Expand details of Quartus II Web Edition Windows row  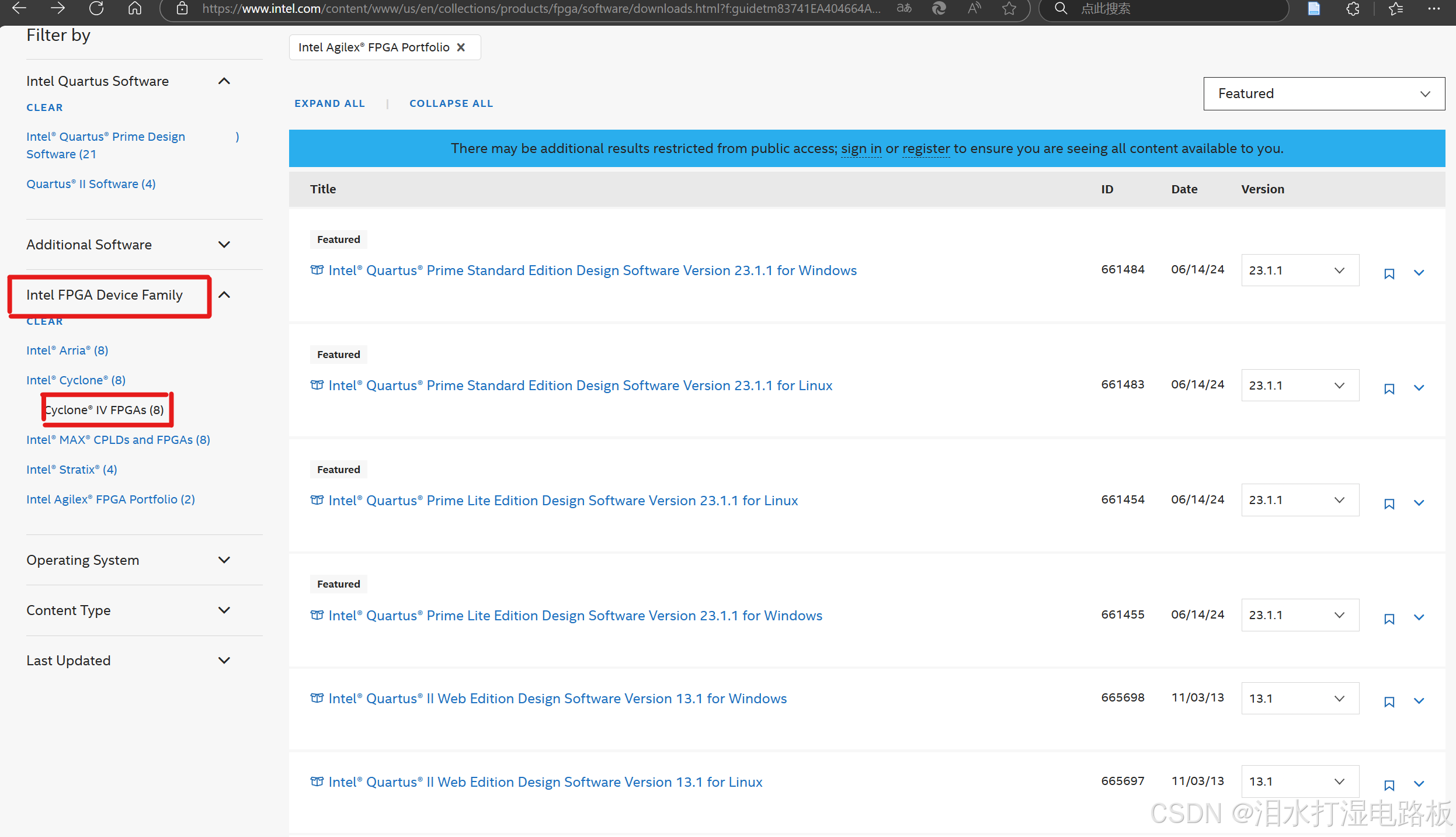[x=1419, y=701]
